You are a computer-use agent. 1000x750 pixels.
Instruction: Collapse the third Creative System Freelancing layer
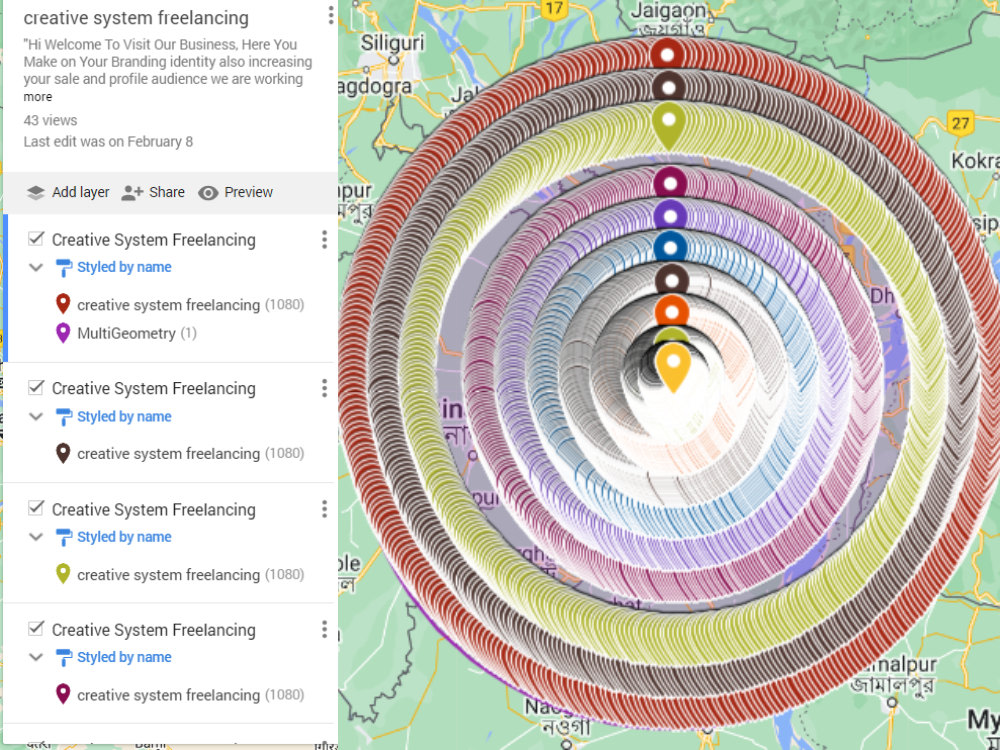click(x=35, y=537)
